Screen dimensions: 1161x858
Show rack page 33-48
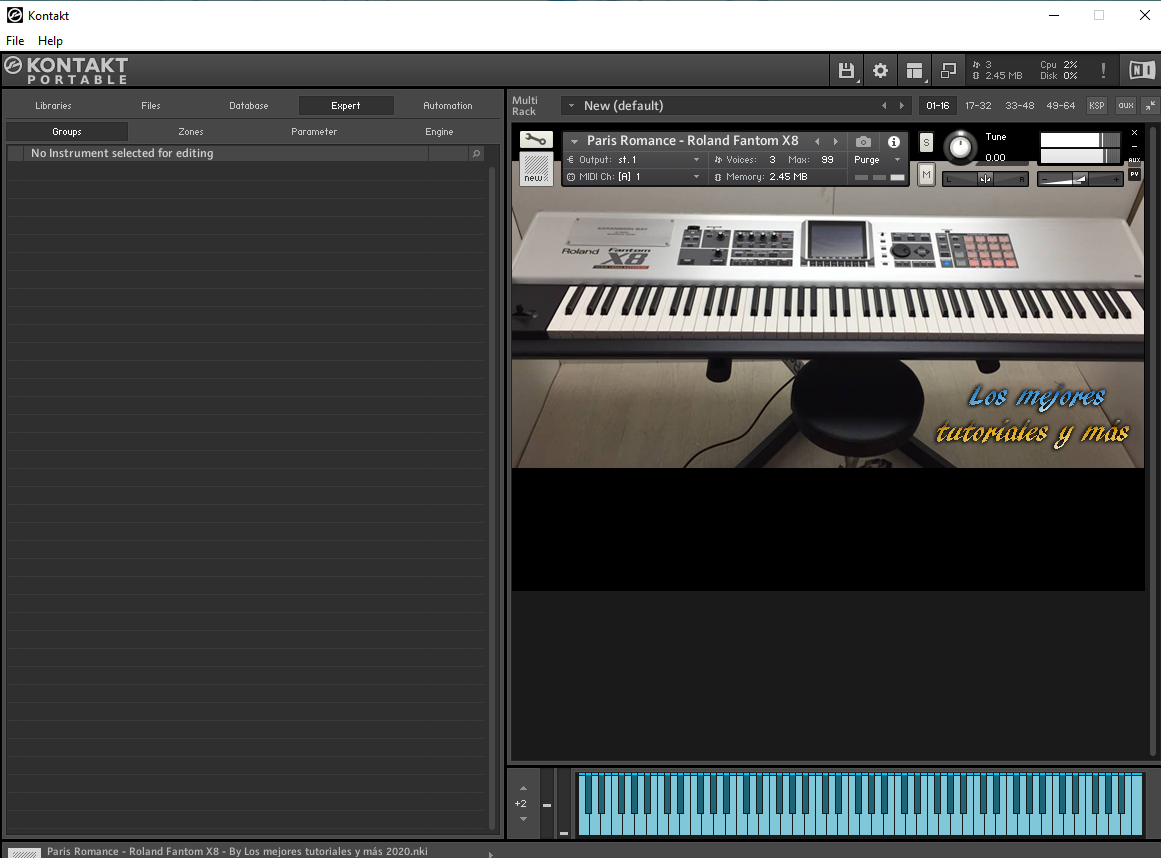1020,106
